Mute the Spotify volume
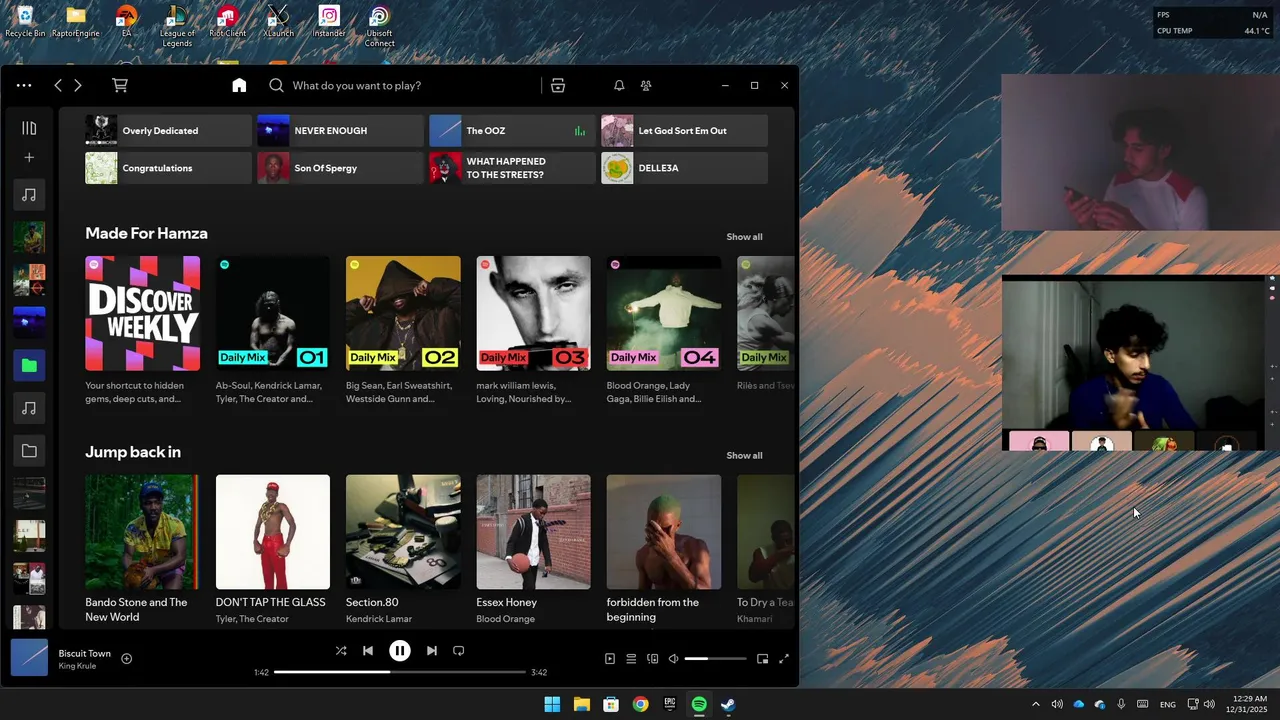This screenshot has height=720, width=1280. click(673, 659)
